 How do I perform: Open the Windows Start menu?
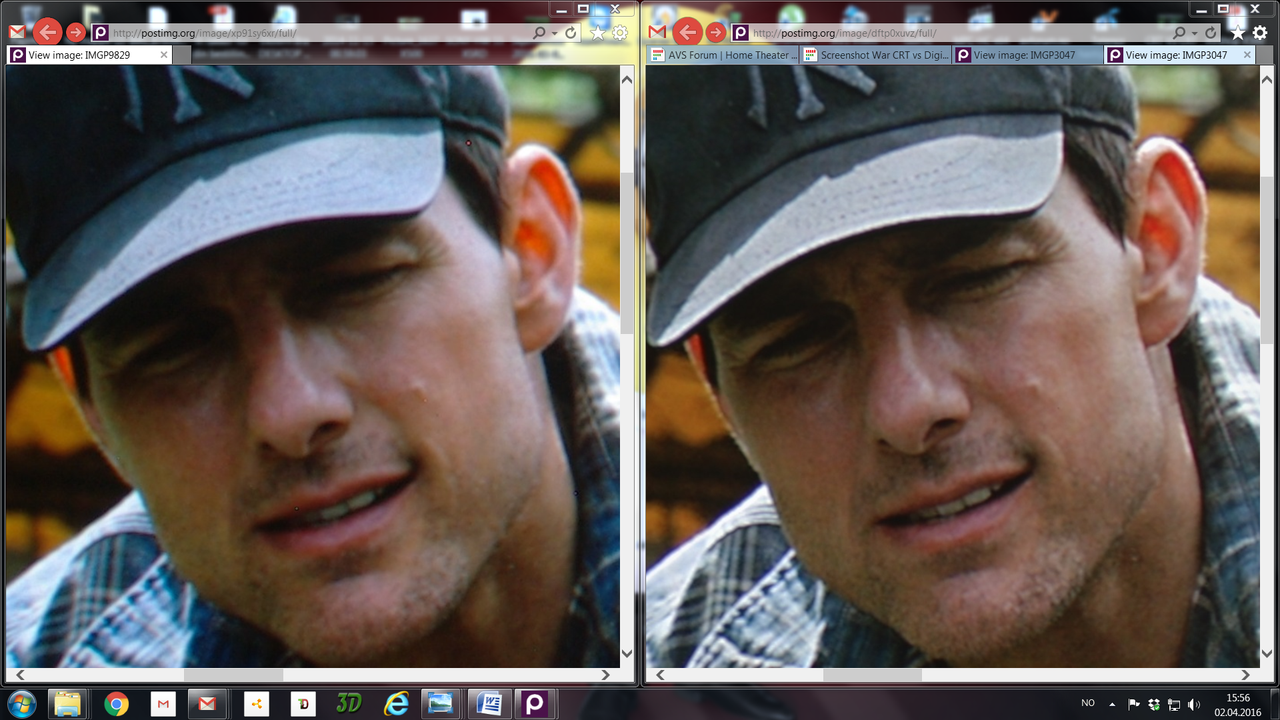tap(21, 704)
